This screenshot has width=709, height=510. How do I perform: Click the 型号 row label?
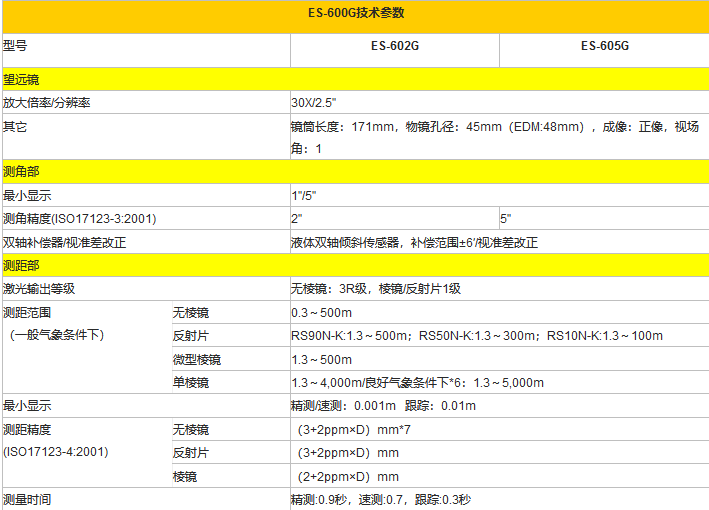pyautogui.click(x=15, y=46)
